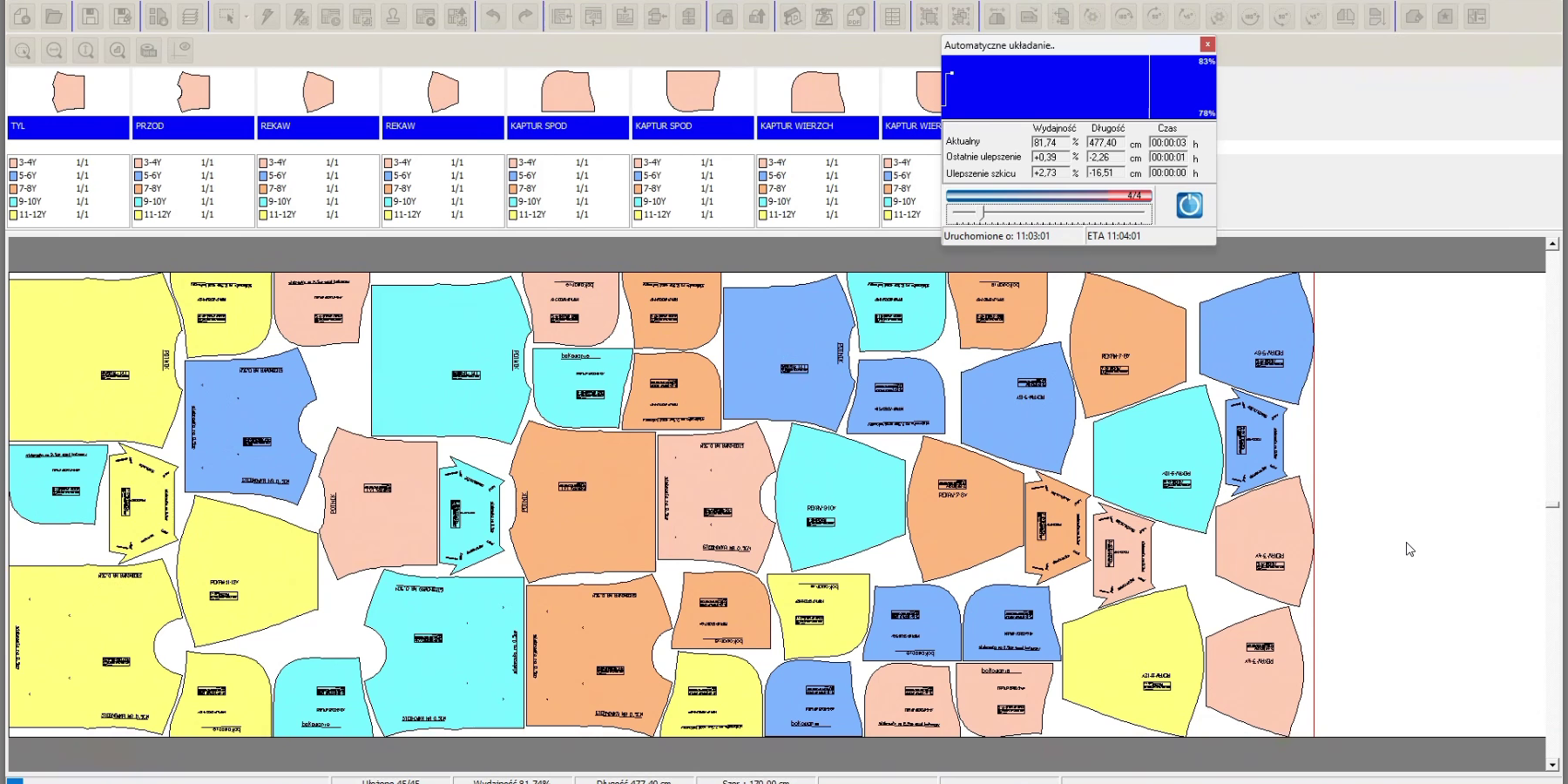
Task: Save with the plain floppy disk icon
Action: point(91,17)
